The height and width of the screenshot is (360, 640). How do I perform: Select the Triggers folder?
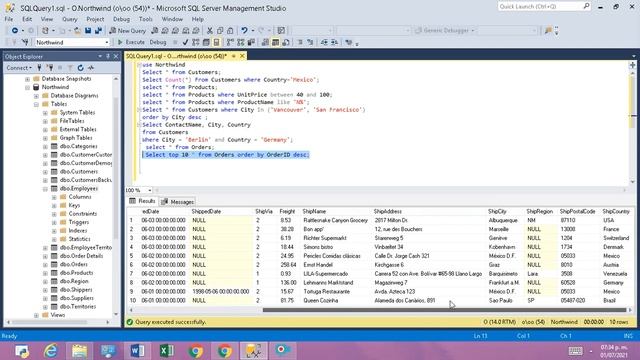(x=79, y=222)
